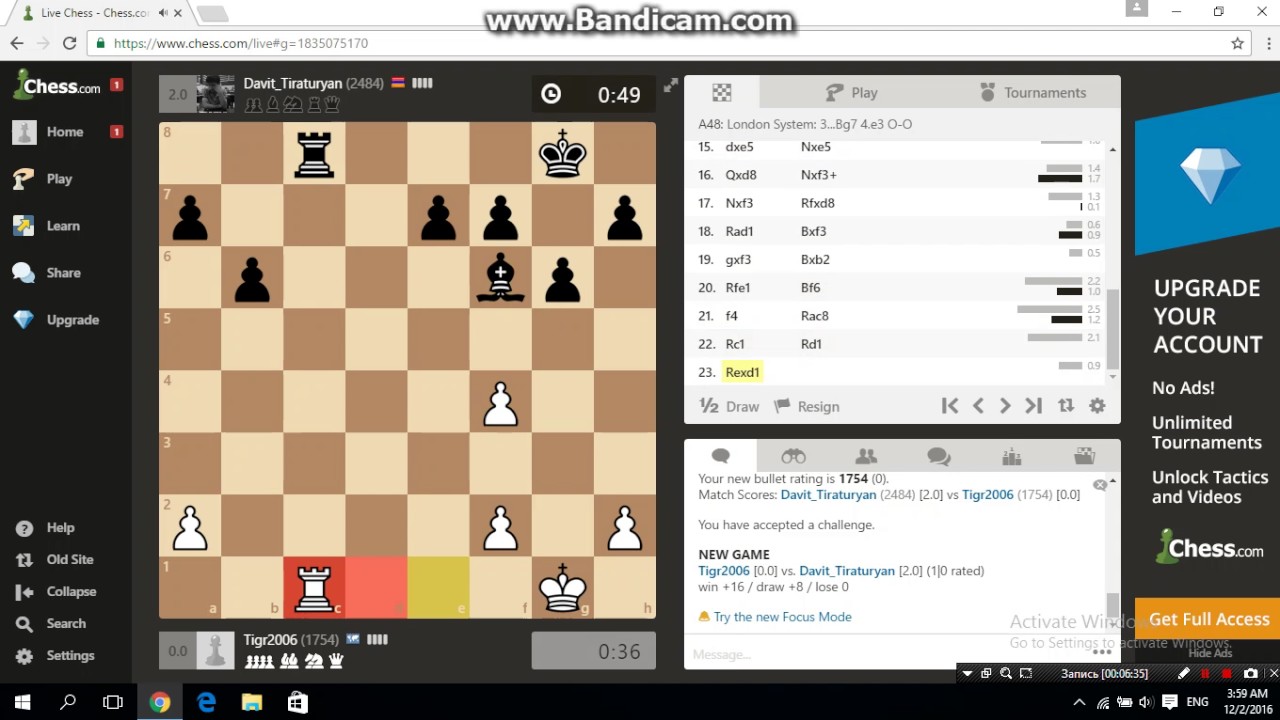Click the Upgrade diamond in sidebar
Viewport: 1280px width, 720px height.
(x=25, y=320)
